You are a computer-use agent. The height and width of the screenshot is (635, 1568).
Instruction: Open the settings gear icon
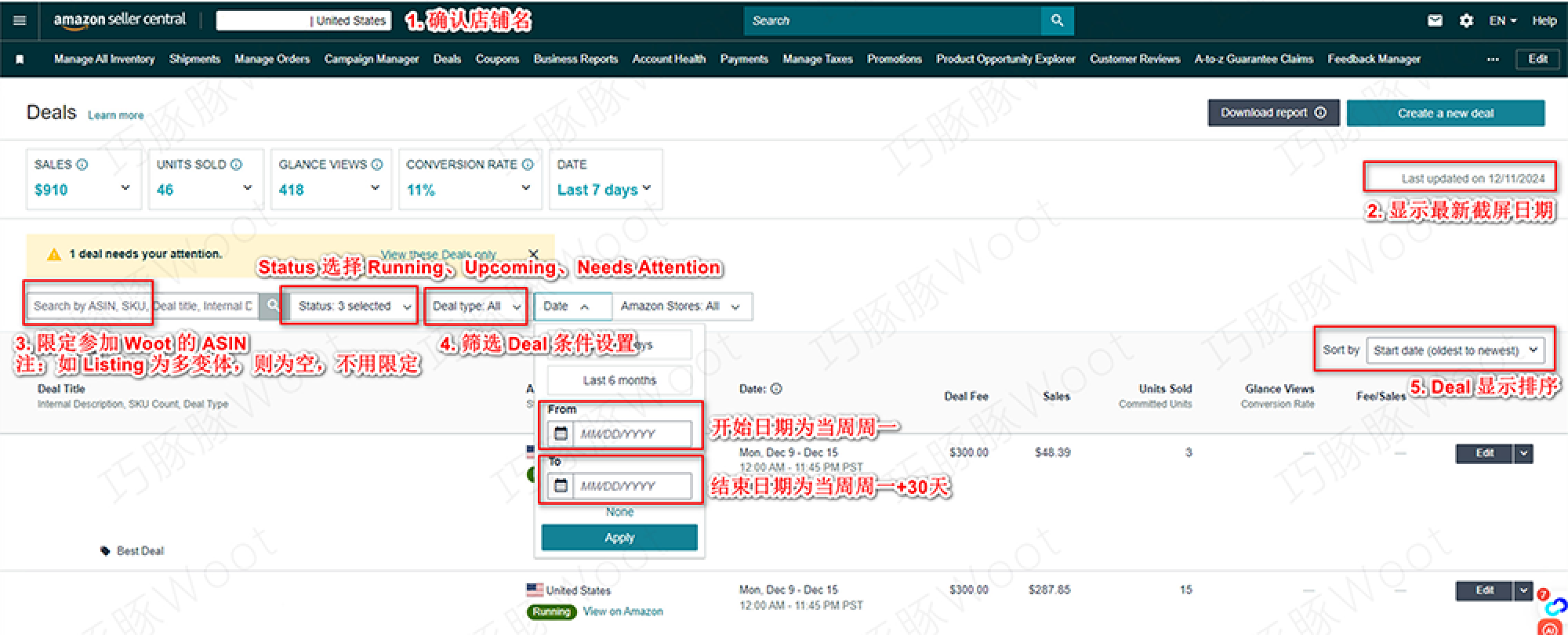pos(1466,20)
